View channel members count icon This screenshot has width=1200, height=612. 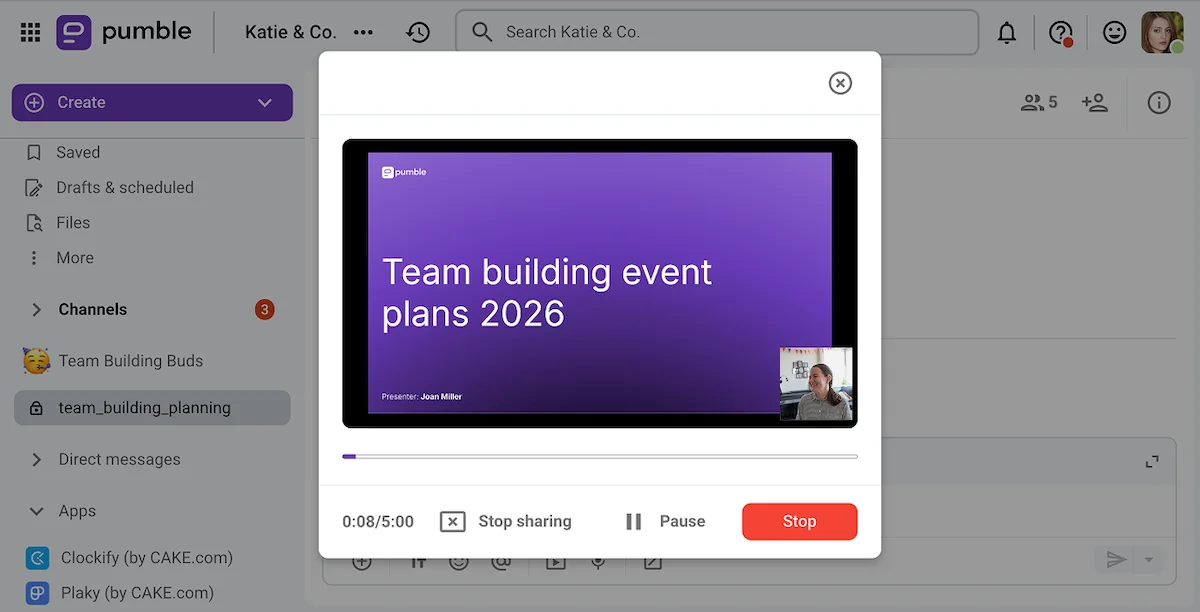pos(1038,102)
